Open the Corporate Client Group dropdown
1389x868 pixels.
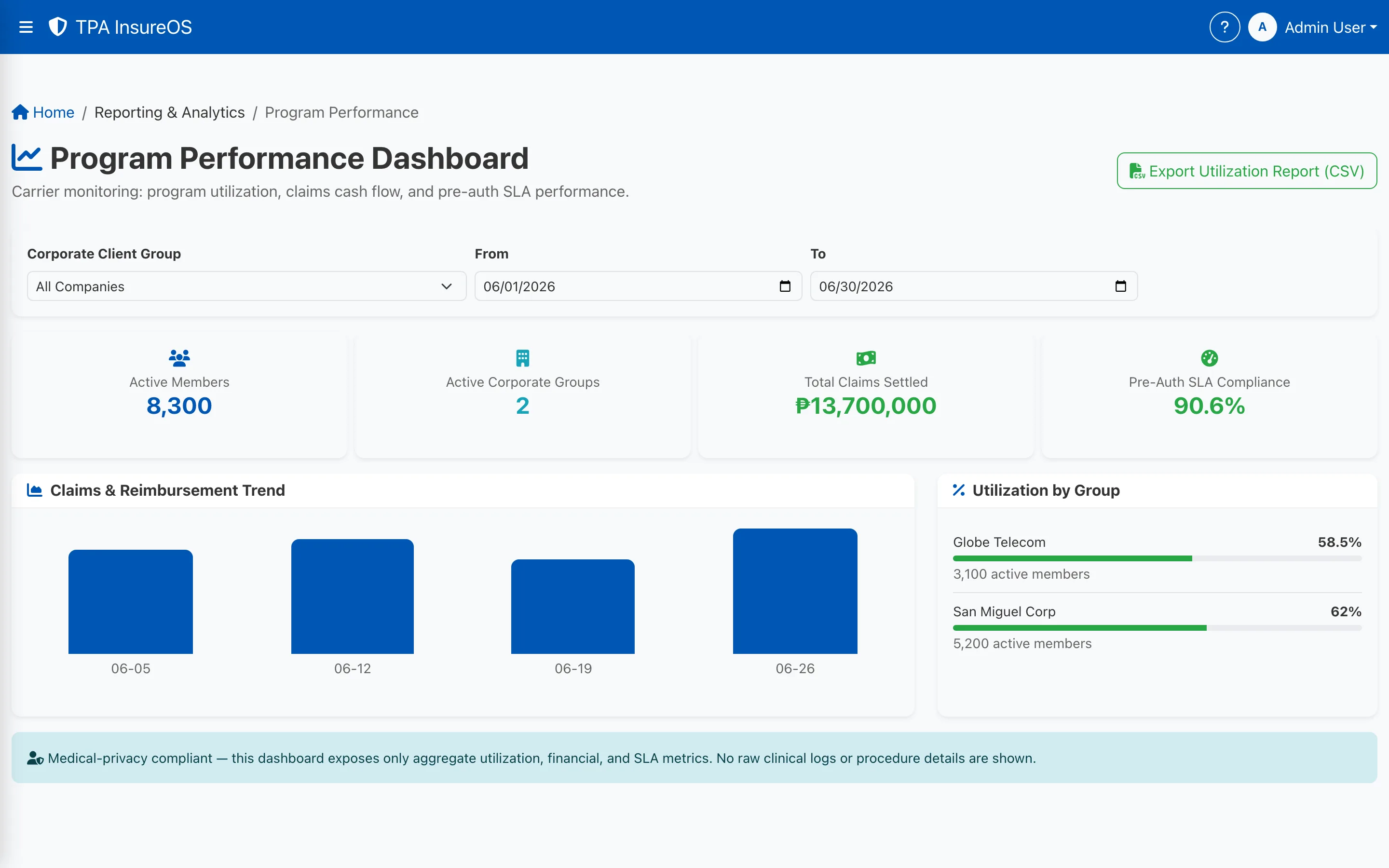point(247,286)
